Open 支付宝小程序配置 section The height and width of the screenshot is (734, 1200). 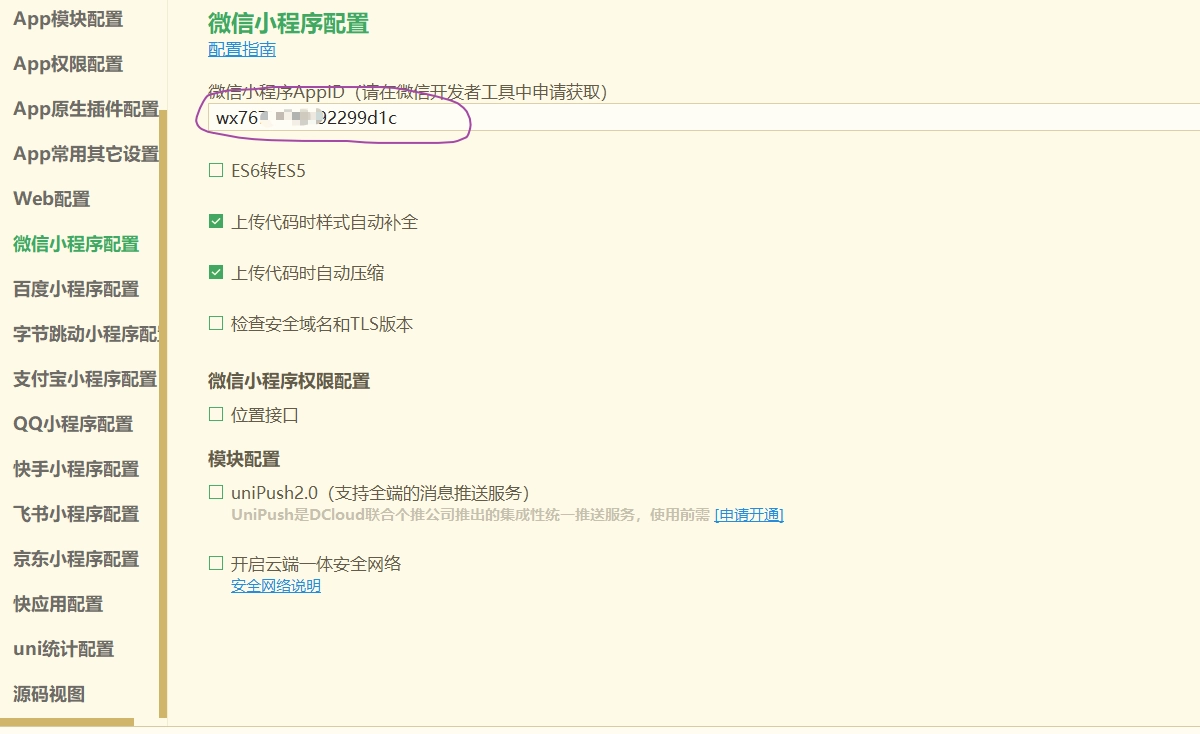tap(85, 379)
